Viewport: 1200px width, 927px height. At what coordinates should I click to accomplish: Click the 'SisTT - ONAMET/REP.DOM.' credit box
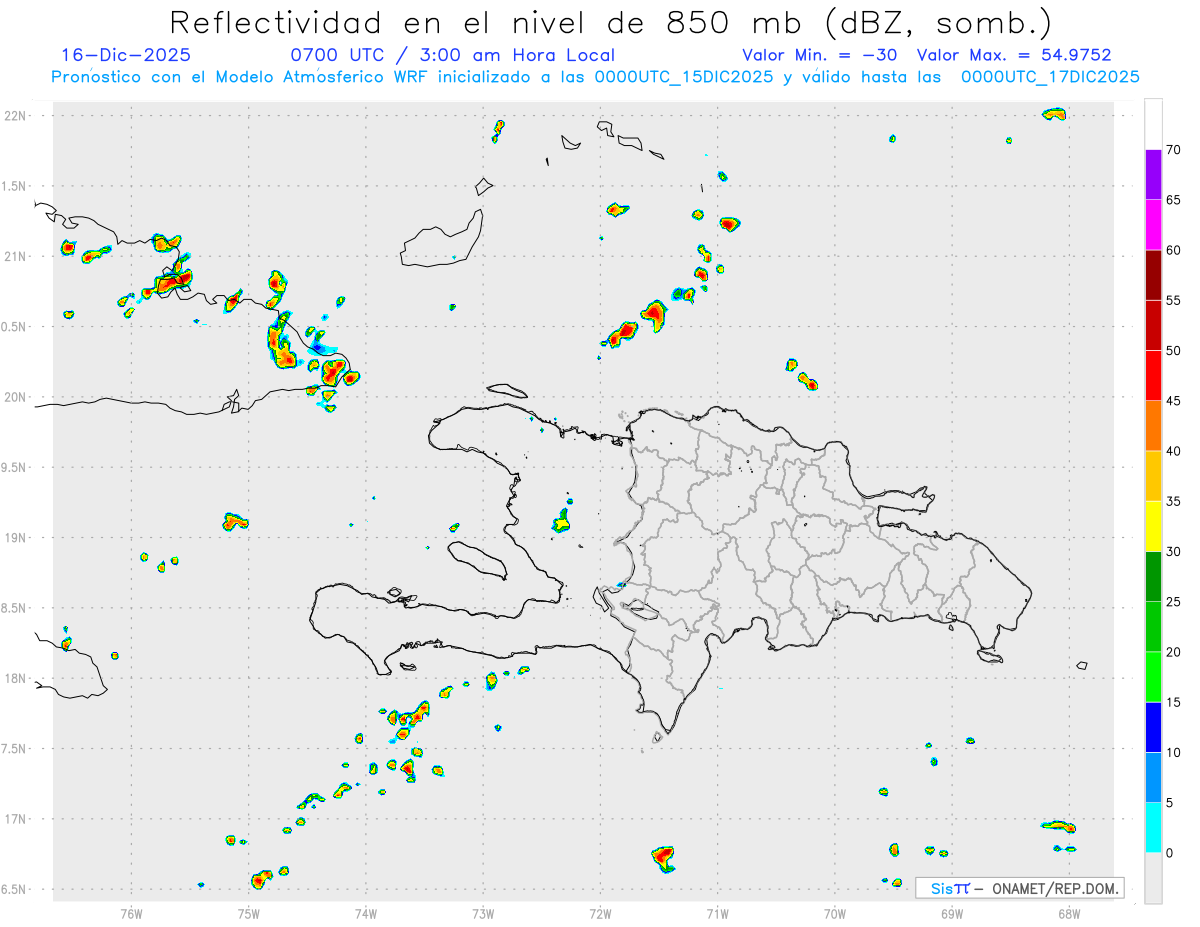point(1019,888)
